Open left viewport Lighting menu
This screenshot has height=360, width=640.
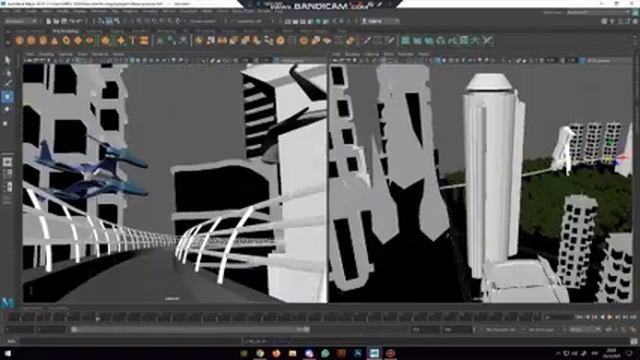(x=66, y=54)
